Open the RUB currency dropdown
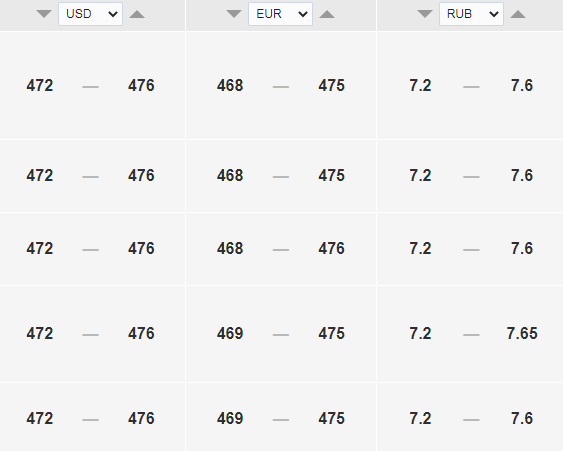 point(471,14)
